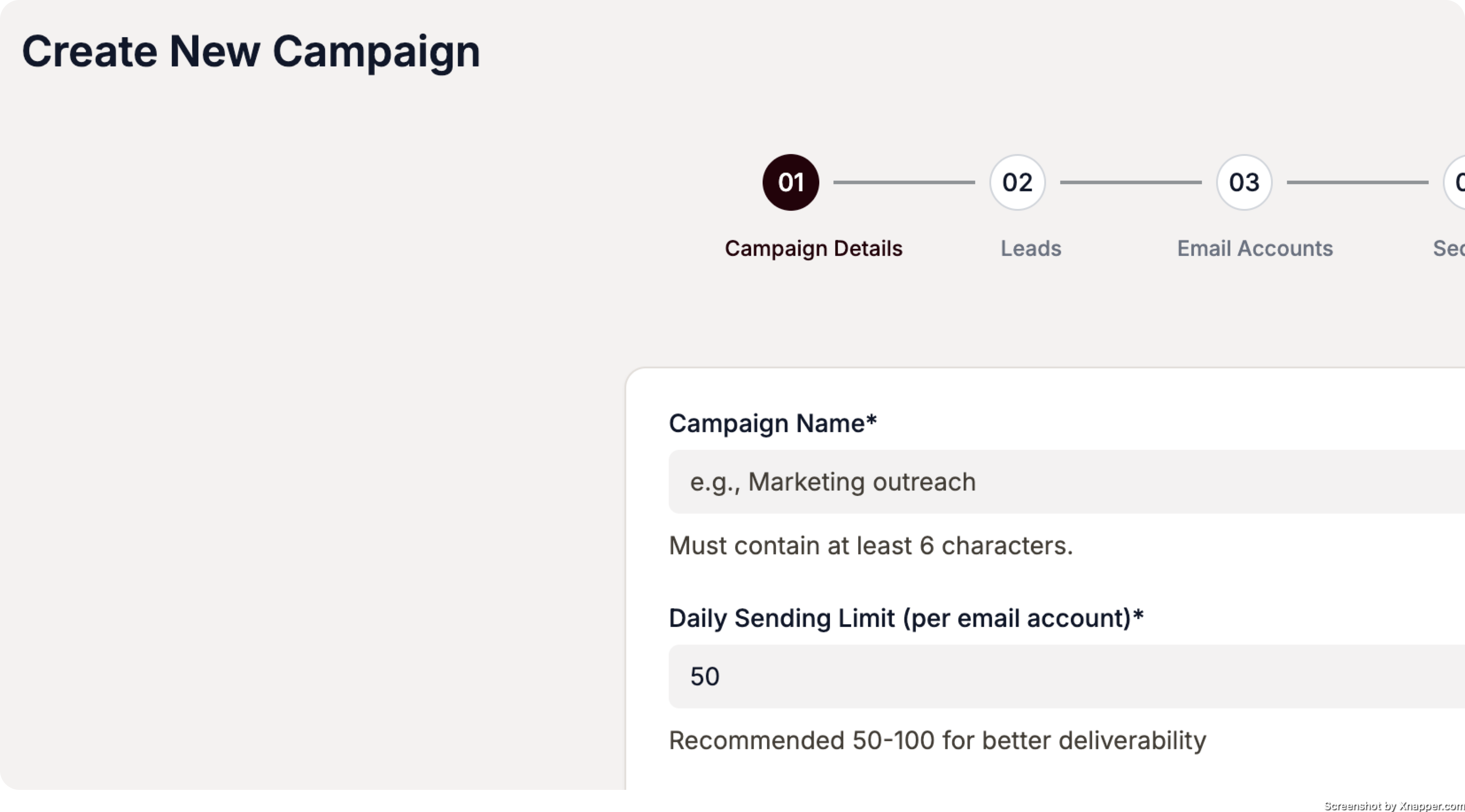Image resolution: width=1465 pixels, height=812 pixels.
Task: Click the 'Recommended 50-100' deliverability hint
Action: 937,740
